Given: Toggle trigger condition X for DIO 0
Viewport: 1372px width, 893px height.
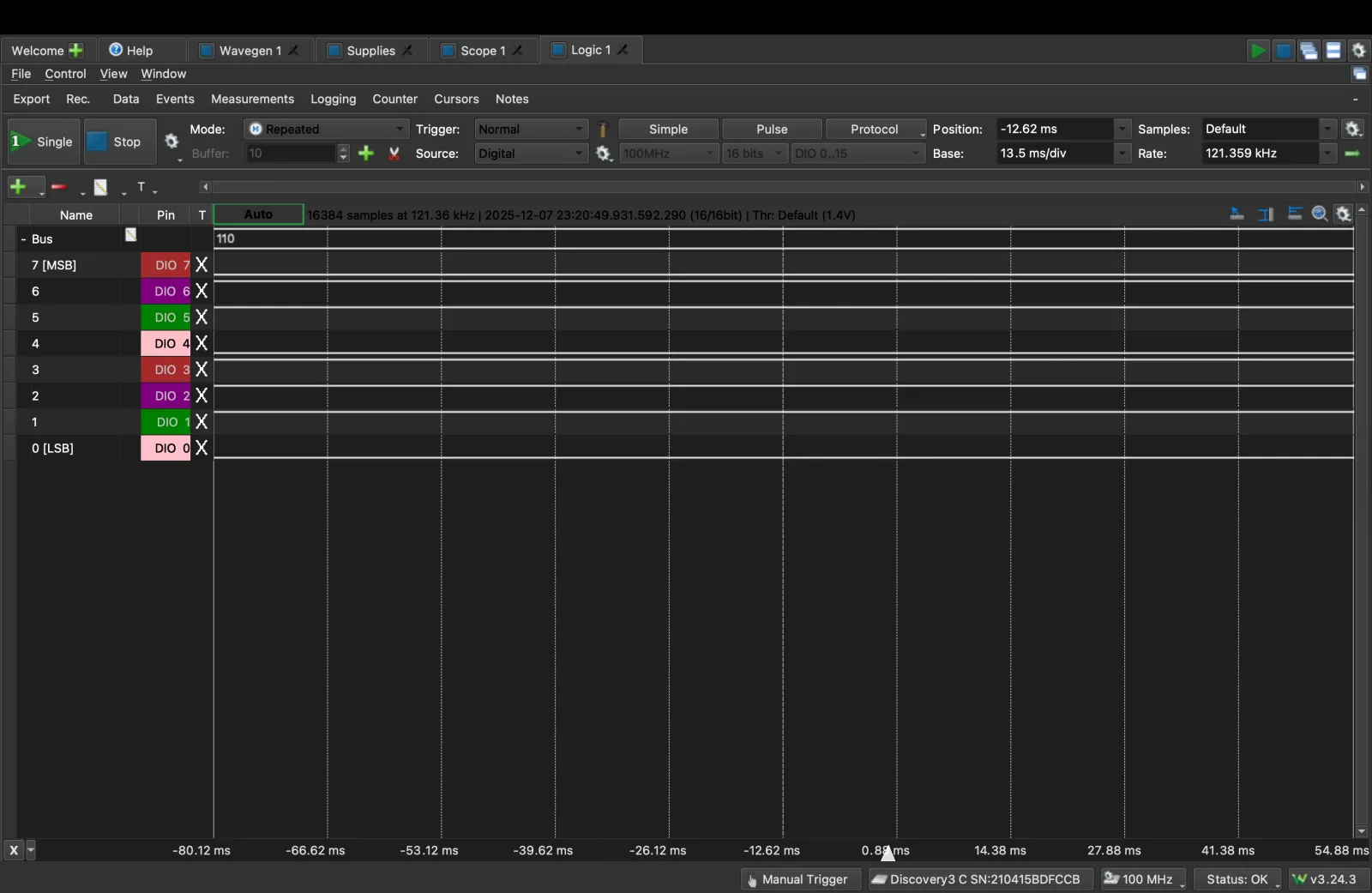Looking at the screenshot, I should (x=202, y=448).
